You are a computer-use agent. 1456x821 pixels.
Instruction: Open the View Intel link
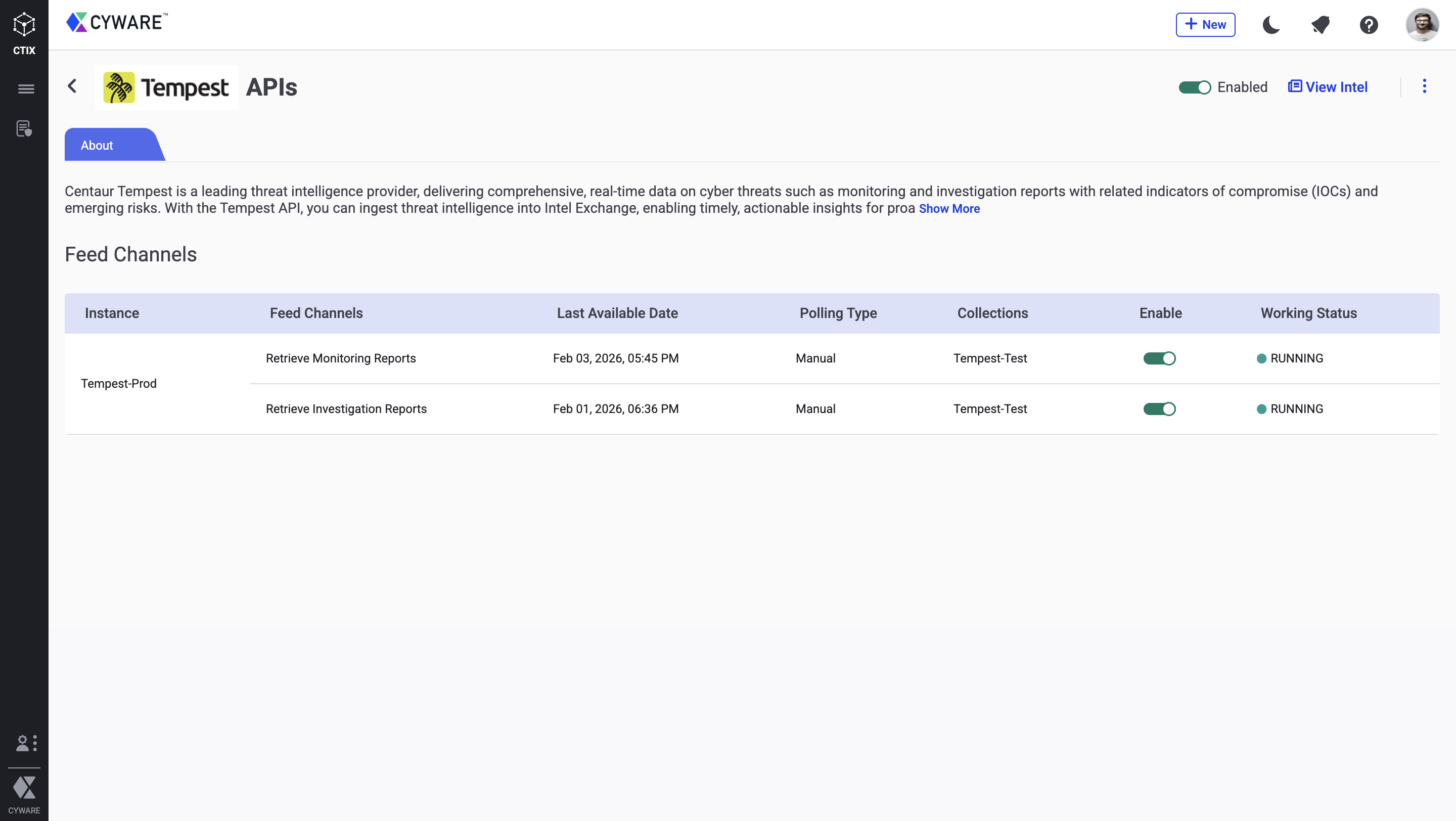[x=1328, y=87]
